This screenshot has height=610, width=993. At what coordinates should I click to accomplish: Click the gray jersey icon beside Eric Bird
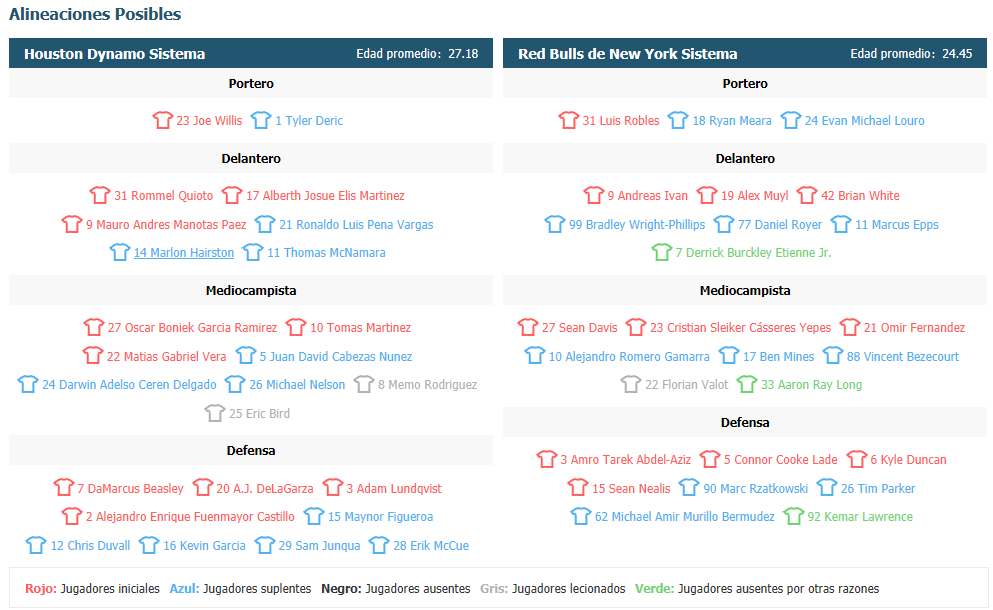(215, 413)
